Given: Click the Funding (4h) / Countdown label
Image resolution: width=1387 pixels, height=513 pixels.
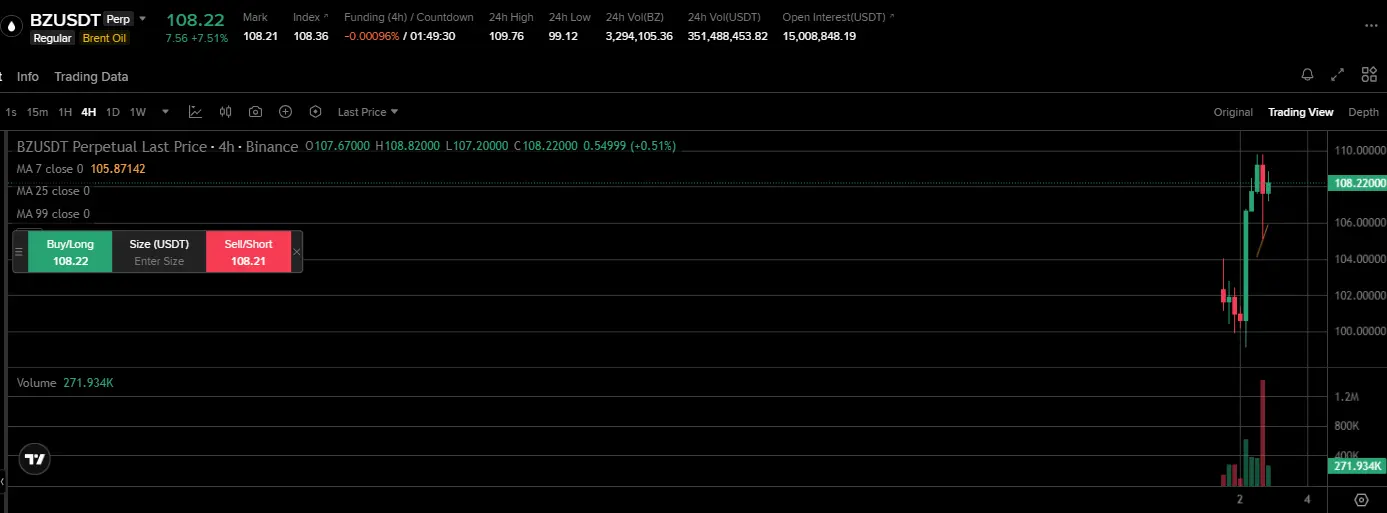Looking at the screenshot, I should (x=409, y=18).
